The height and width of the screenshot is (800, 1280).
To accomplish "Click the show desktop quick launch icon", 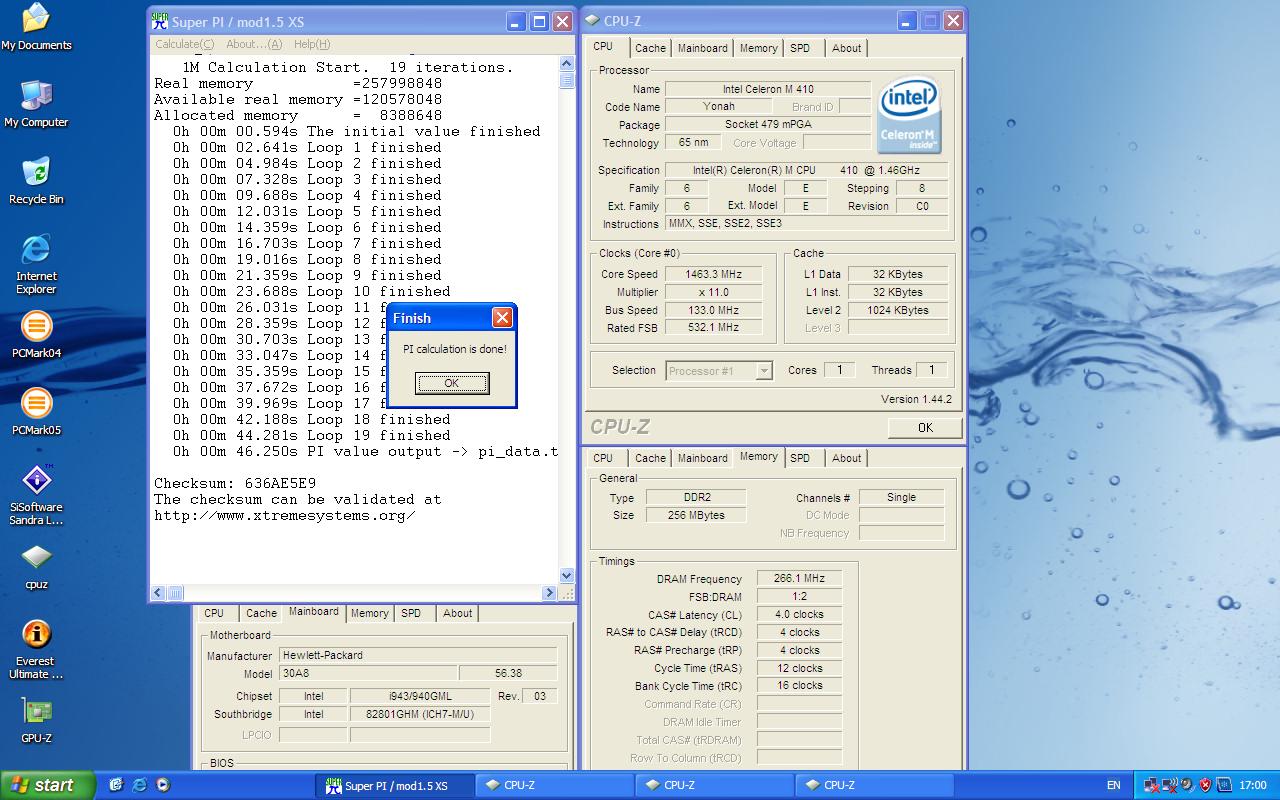I will (x=116, y=785).
